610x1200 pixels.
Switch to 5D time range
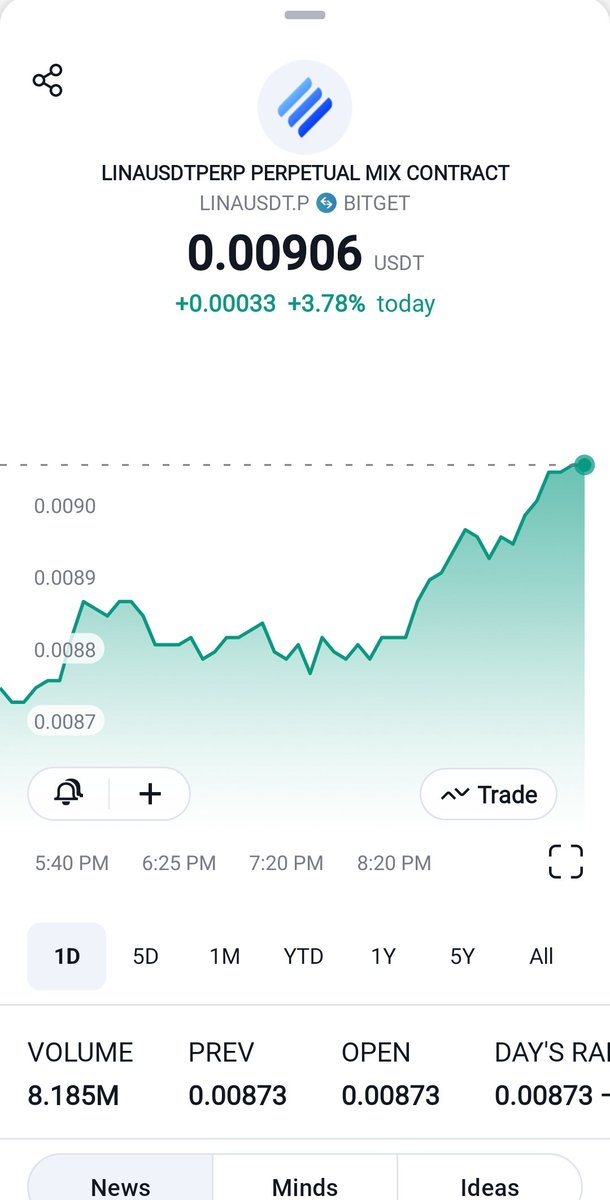[x=146, y=956]
